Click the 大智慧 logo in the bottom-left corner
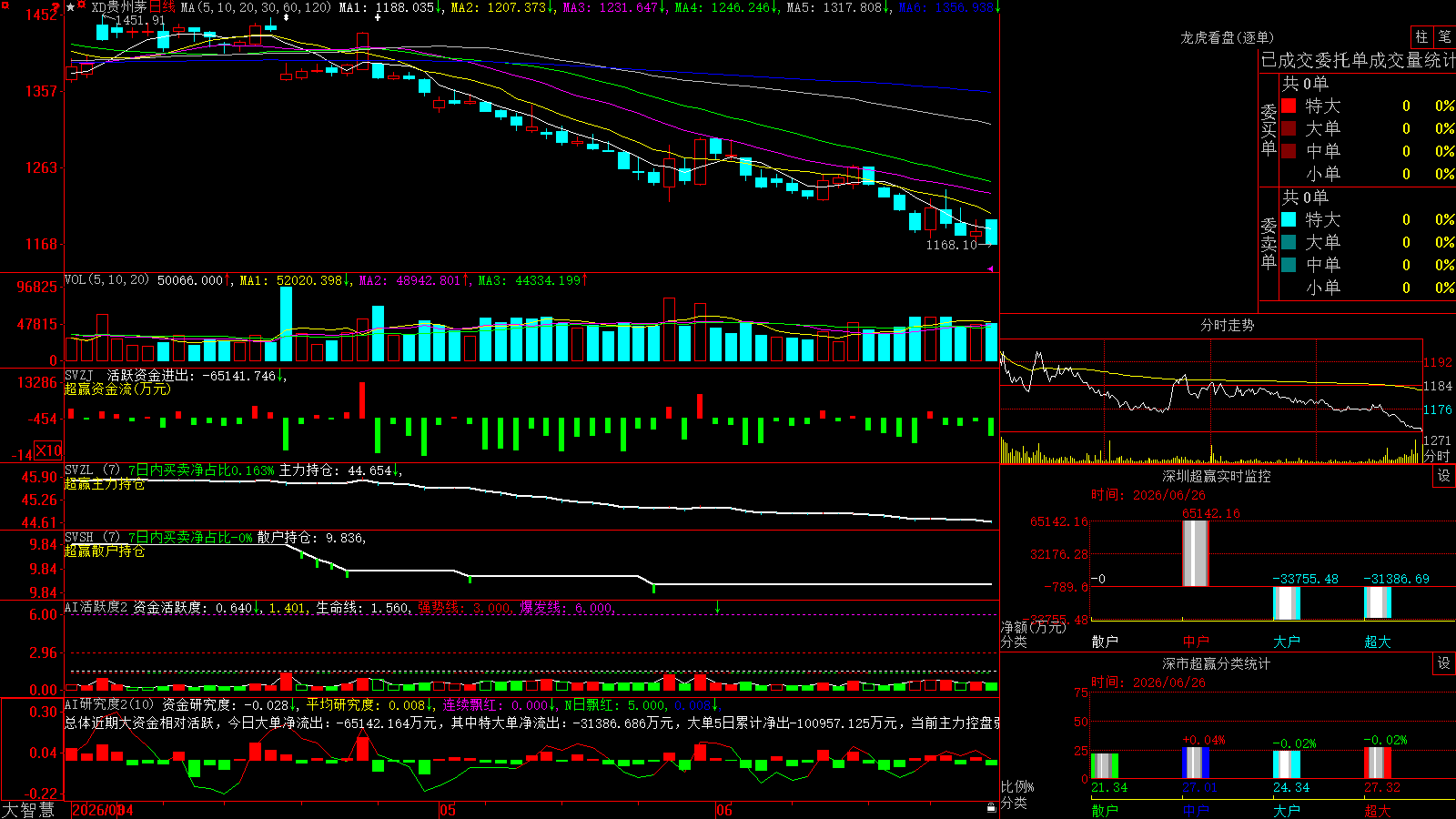The height and width of the screenshot is (819, 1456). point(28,809)
